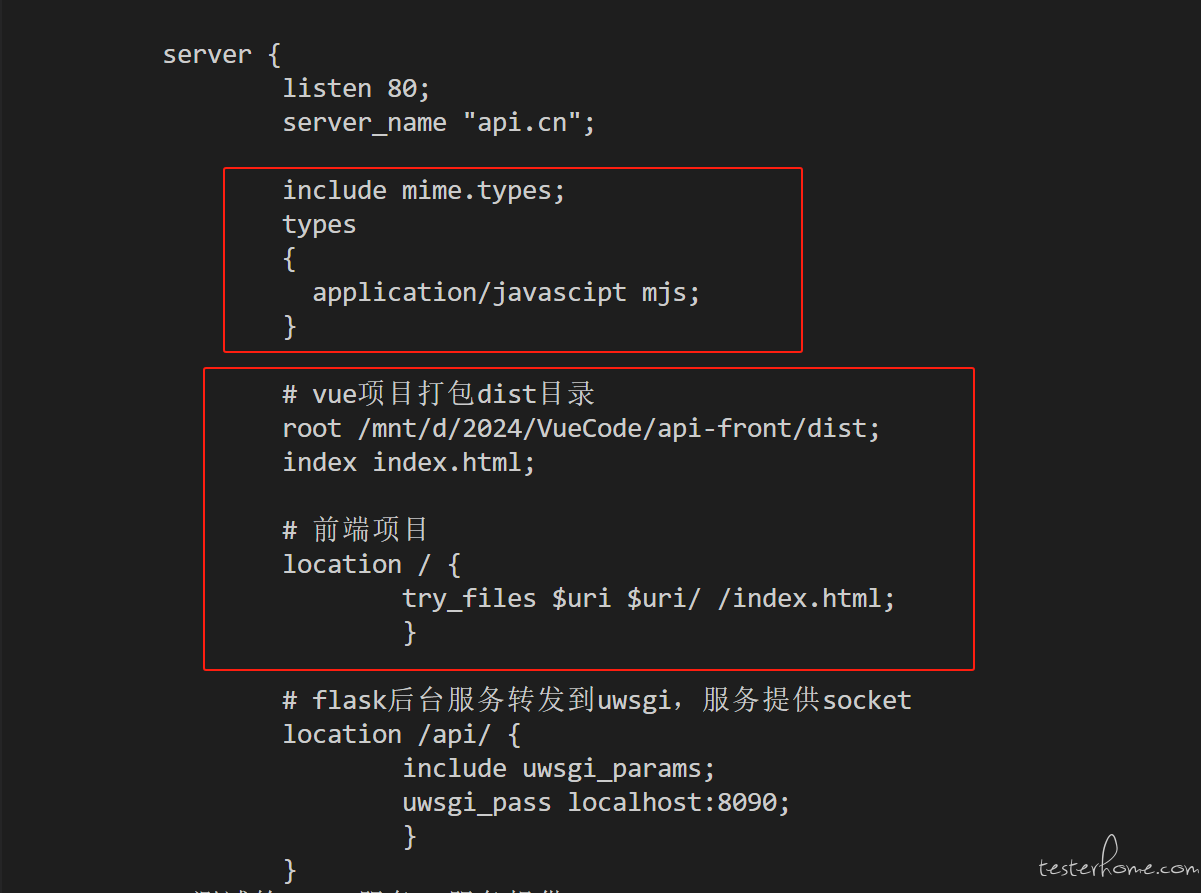1201x893 pixels.
Task: Click the 'server {' opening line
Action: (221, 55)
